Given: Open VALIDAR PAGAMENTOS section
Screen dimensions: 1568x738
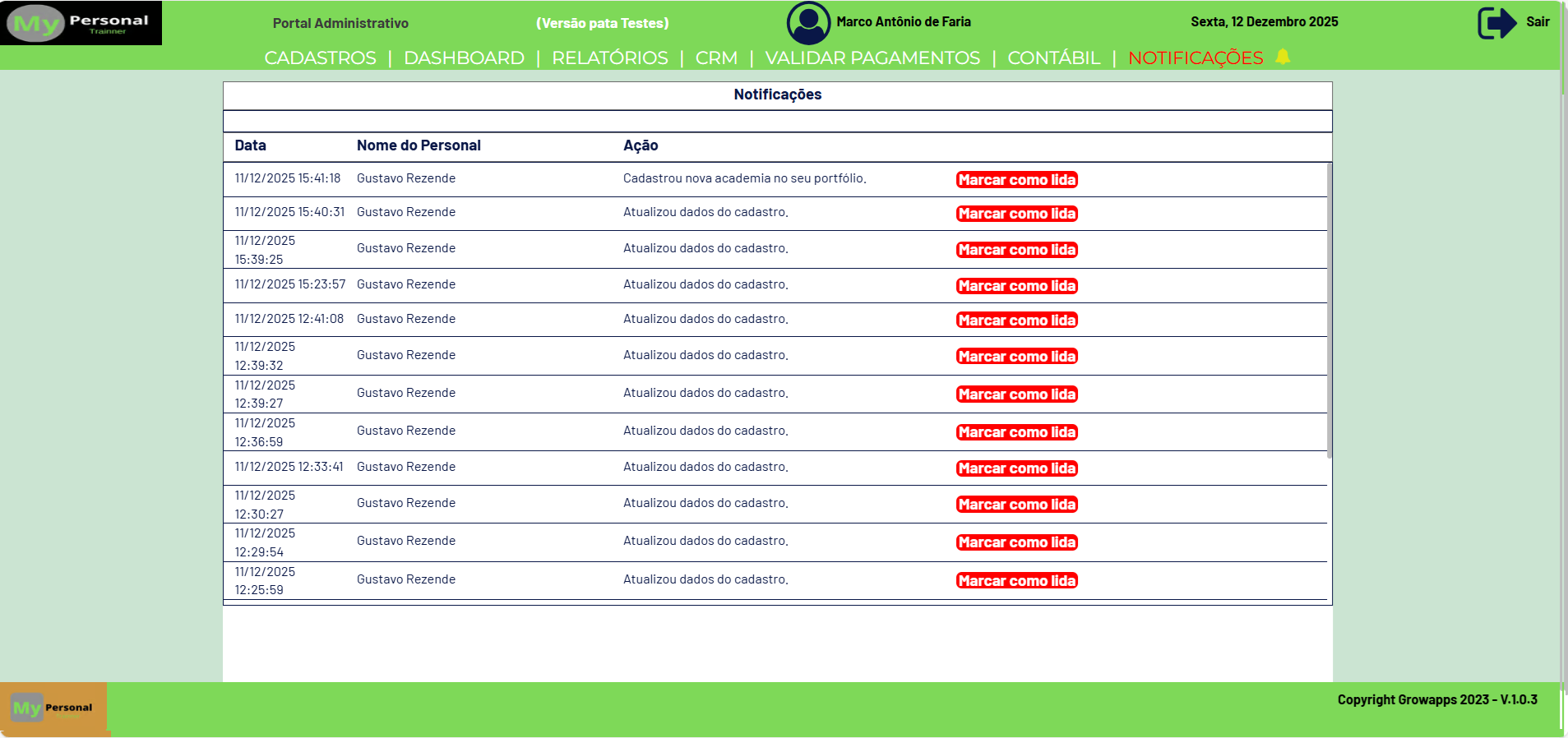Looking at the screenshot, I should coord(872,58).
